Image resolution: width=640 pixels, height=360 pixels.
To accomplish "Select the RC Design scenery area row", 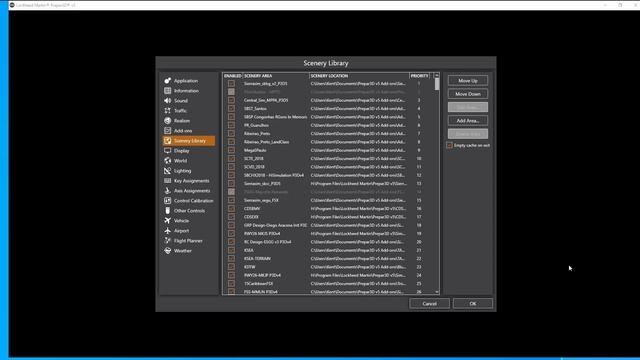I will [x=331, y=242].
